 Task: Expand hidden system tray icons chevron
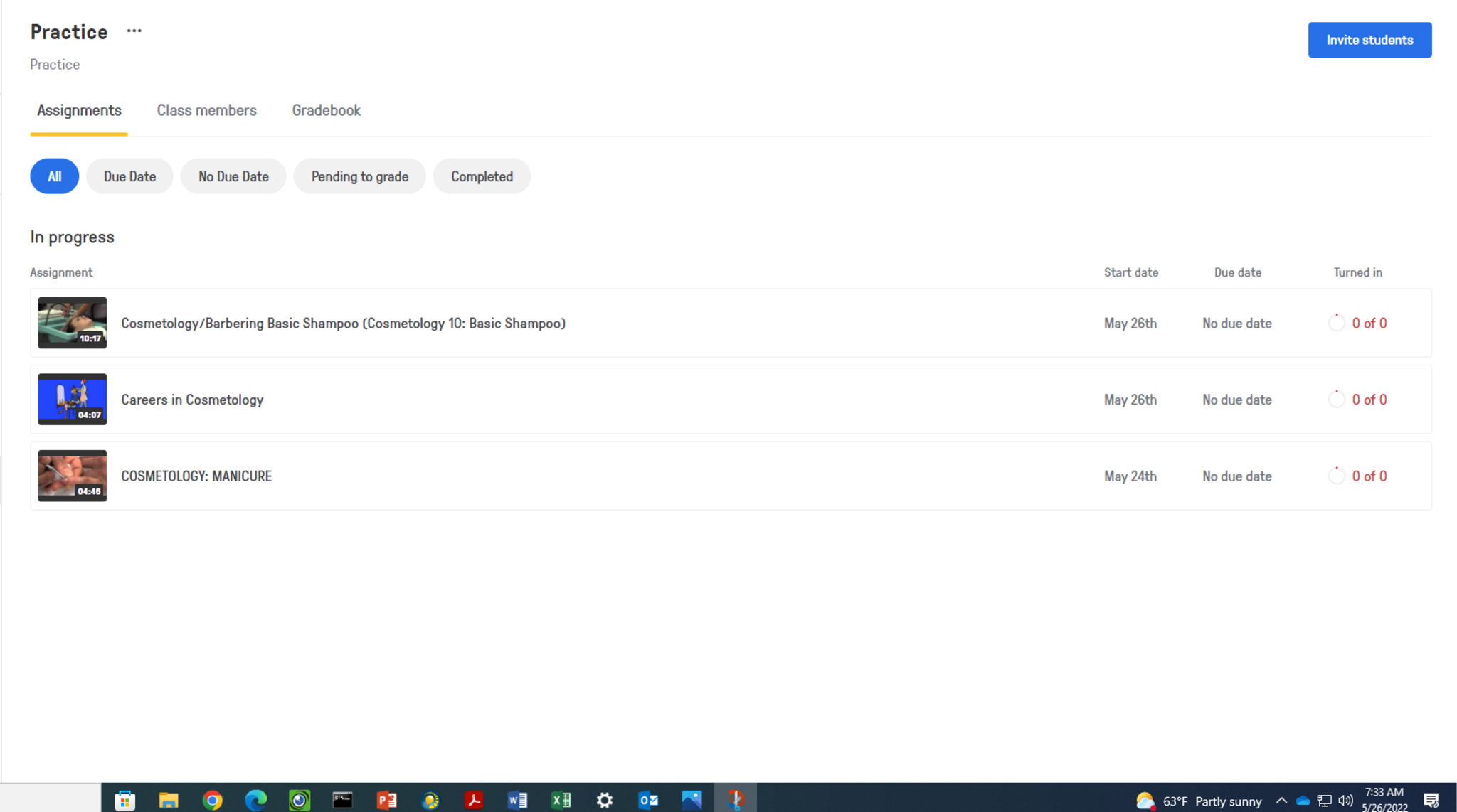(1281, 801)
